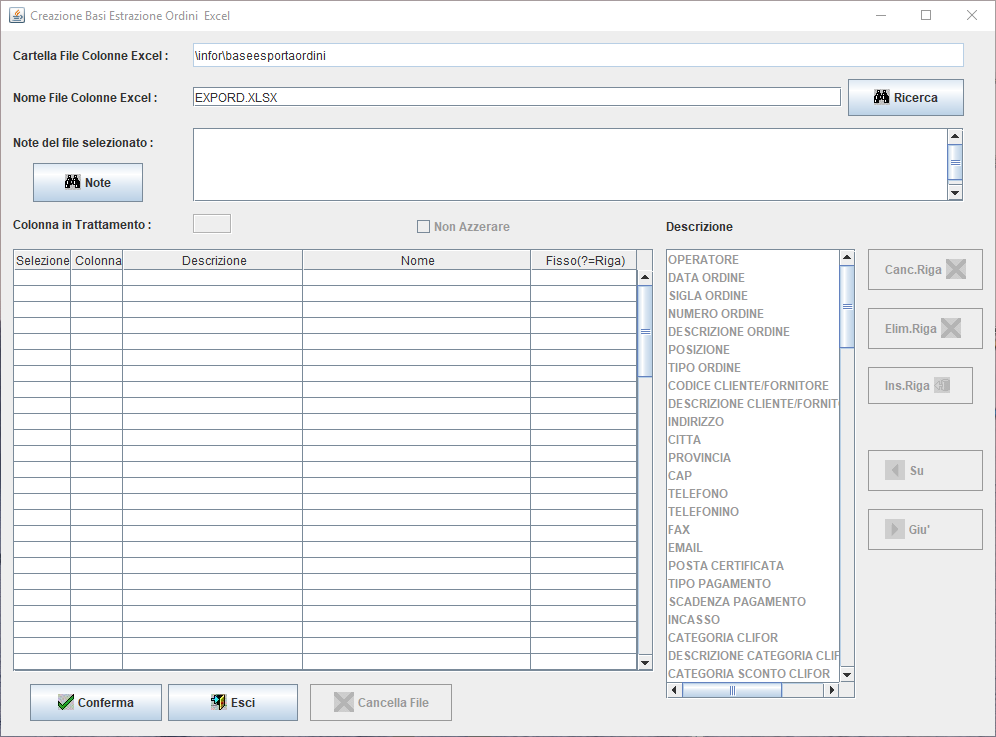
Task: Click the Selezione column header
Action: [x=42, y=260]
